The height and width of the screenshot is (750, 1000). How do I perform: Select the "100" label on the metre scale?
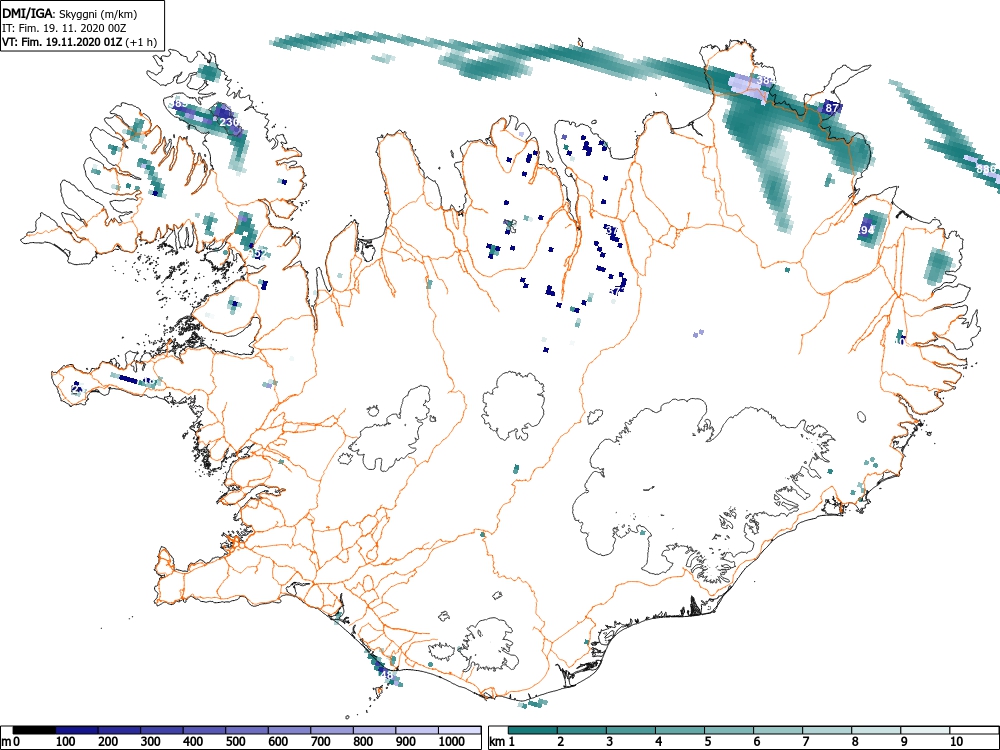coord(66,742)
